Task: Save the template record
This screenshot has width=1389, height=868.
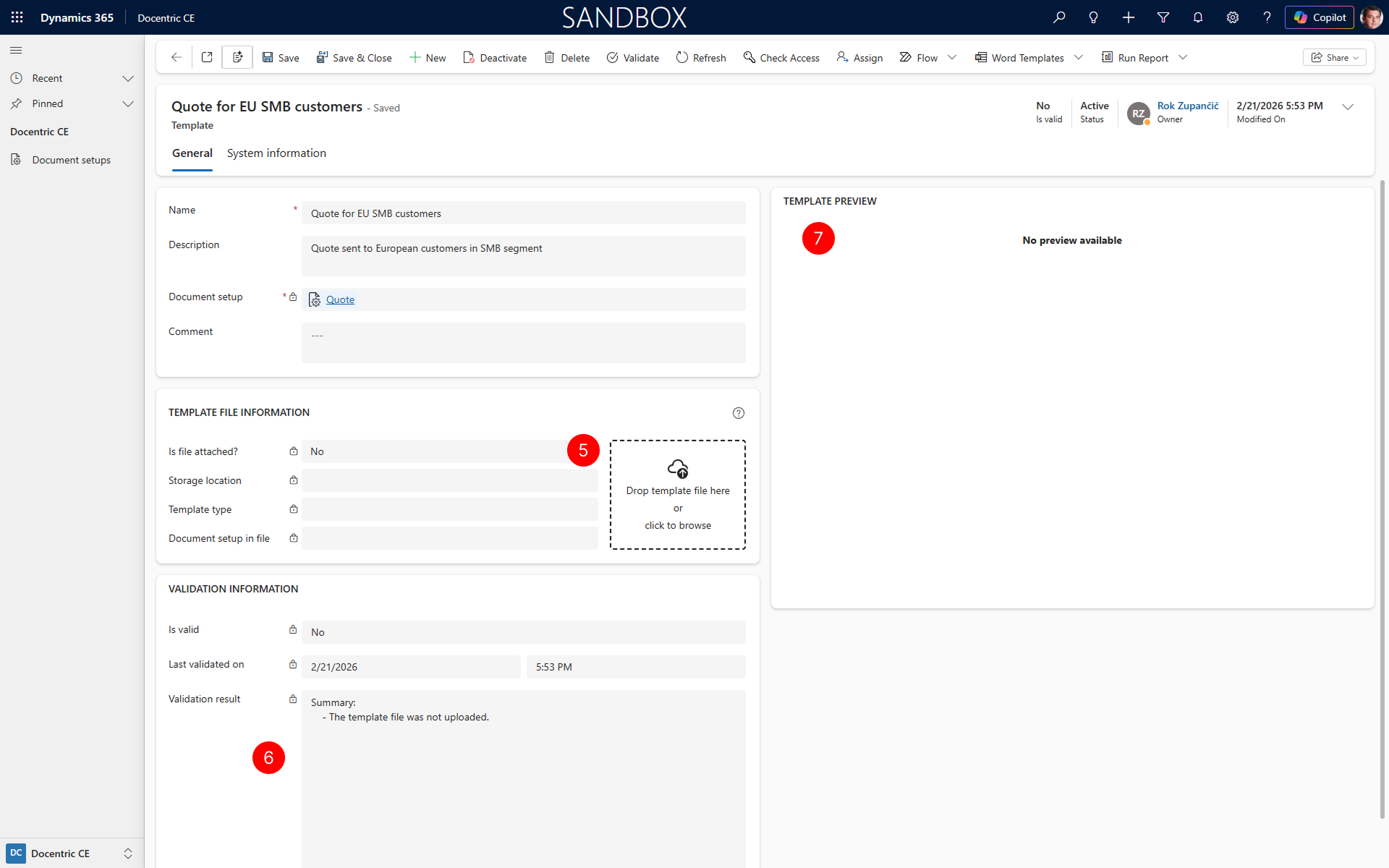Action: (x=281, y=58)
